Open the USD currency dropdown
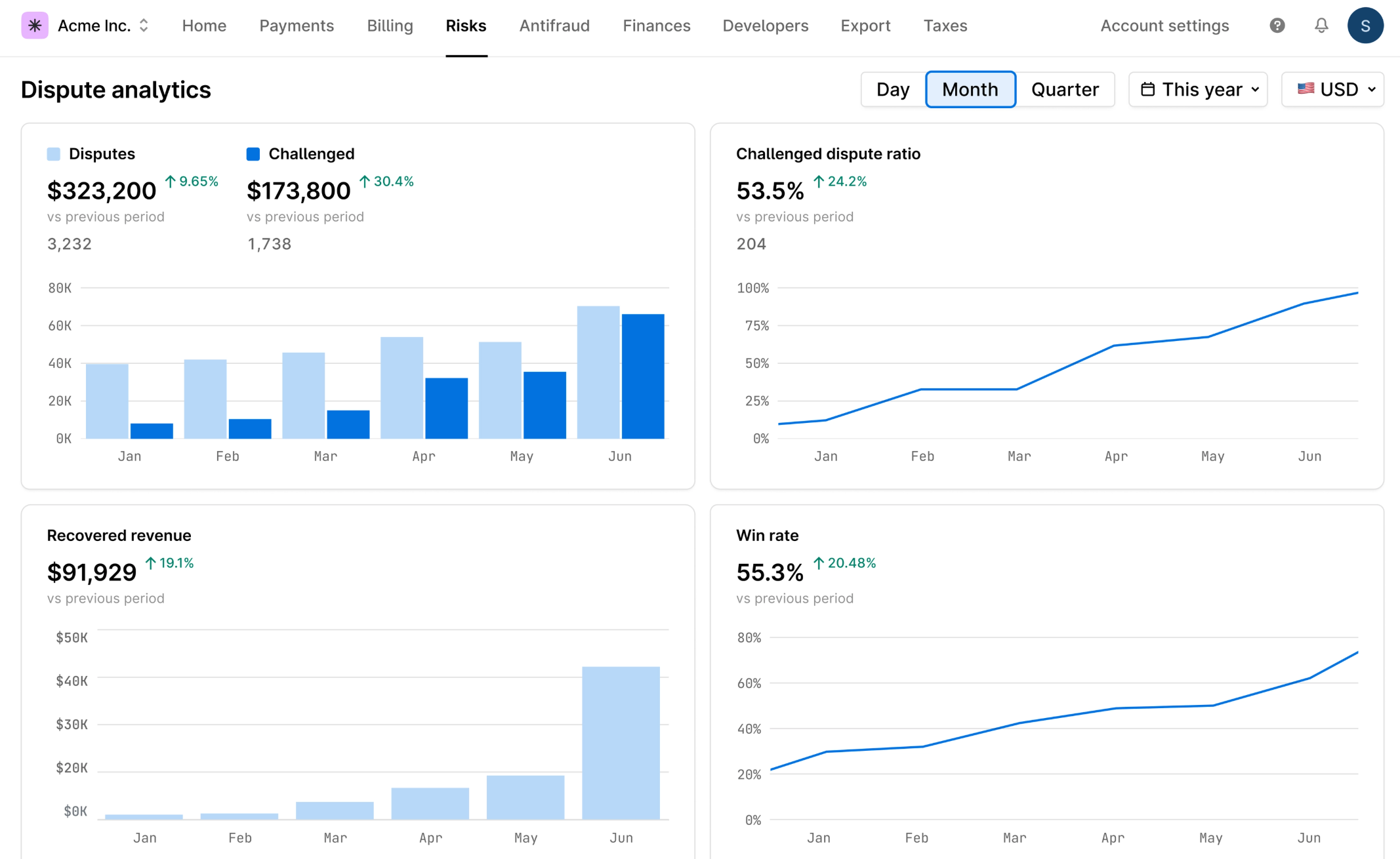Viewport: 1400px width, 859px height. [x=1332, y=89]
